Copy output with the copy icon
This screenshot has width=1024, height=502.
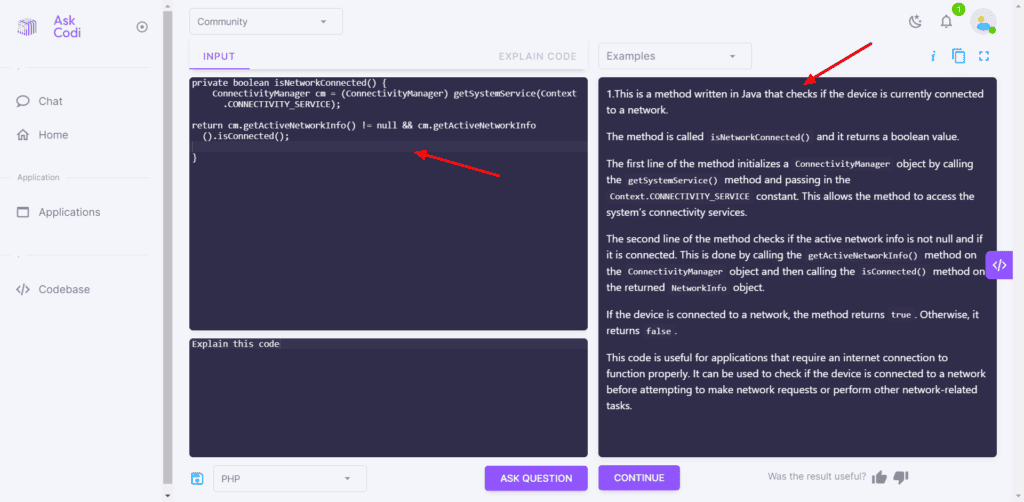coord(958,56)
